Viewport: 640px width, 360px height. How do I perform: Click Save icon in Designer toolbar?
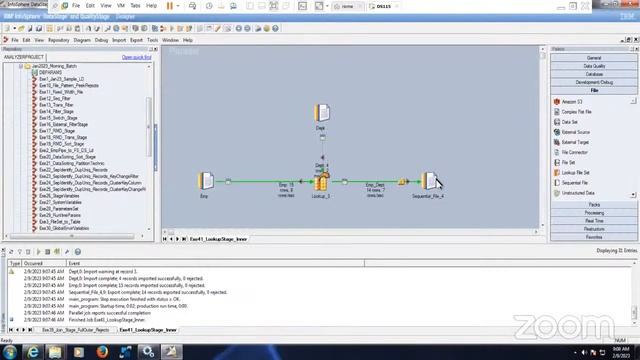[x=30, y=29]
